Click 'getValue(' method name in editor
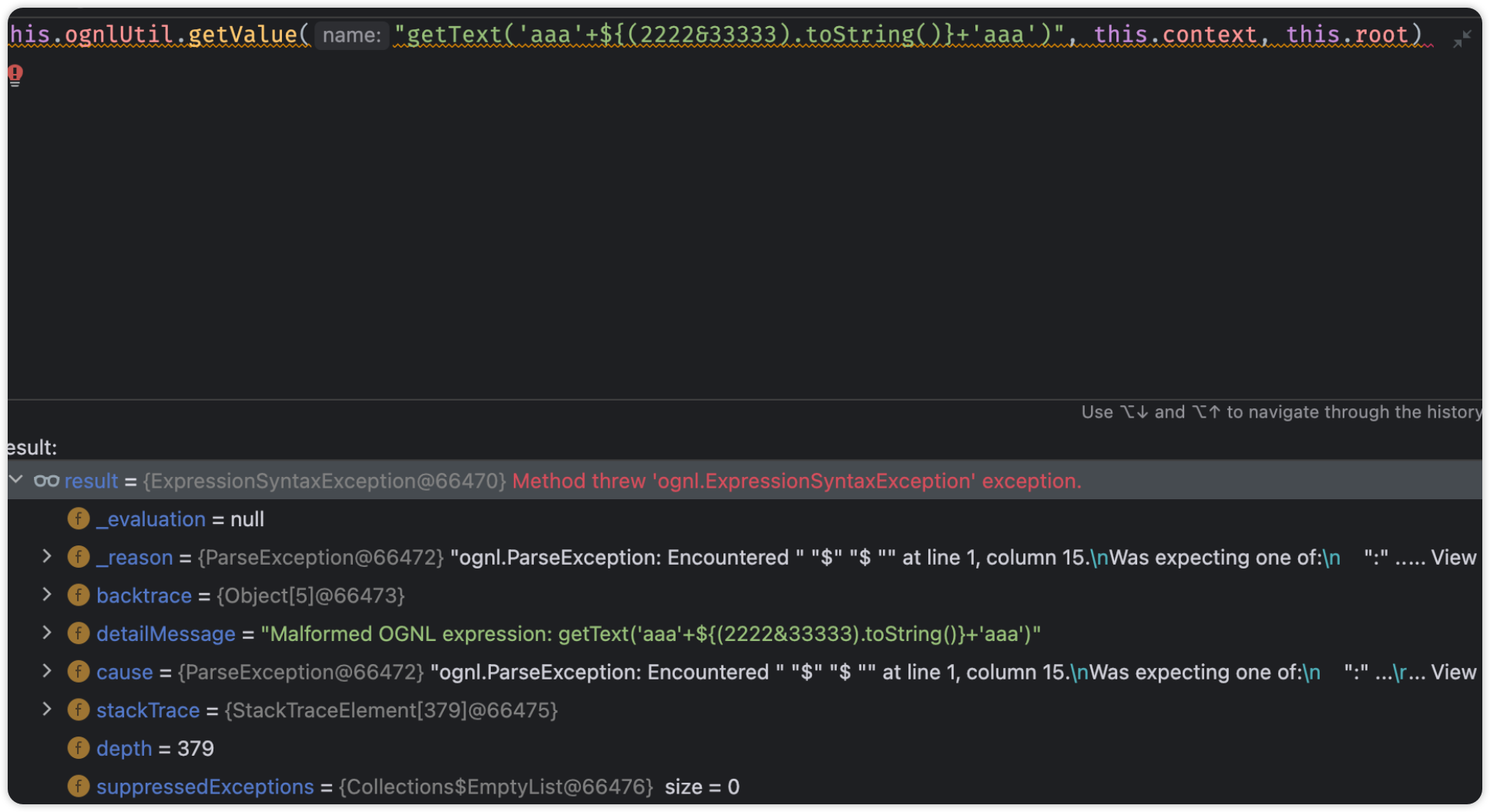Viewport: 1490px width, 812px height. pyautogui.click(x=249, y=35)
